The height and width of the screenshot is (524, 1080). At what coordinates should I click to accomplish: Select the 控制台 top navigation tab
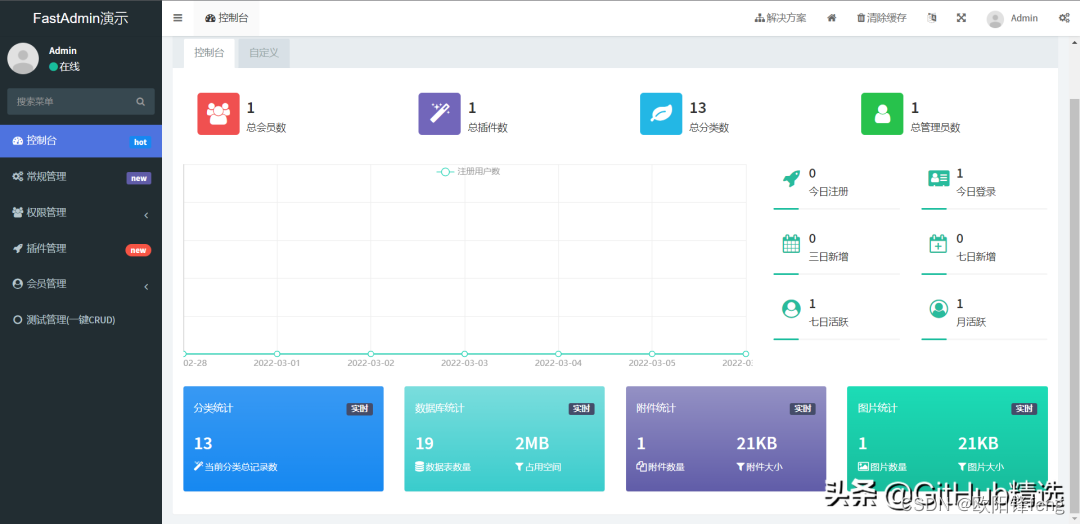[x=227, y=18]
